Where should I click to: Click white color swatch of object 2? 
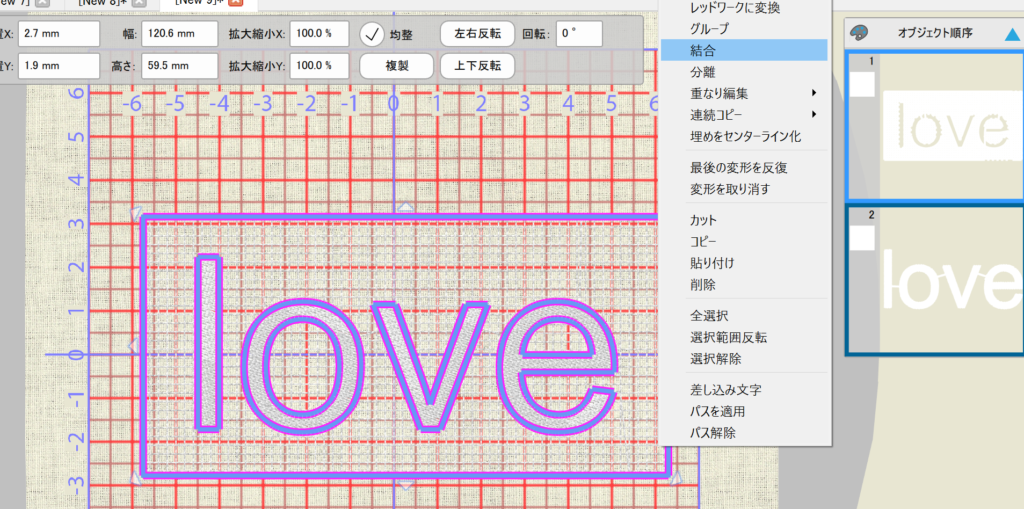(862, 238)
